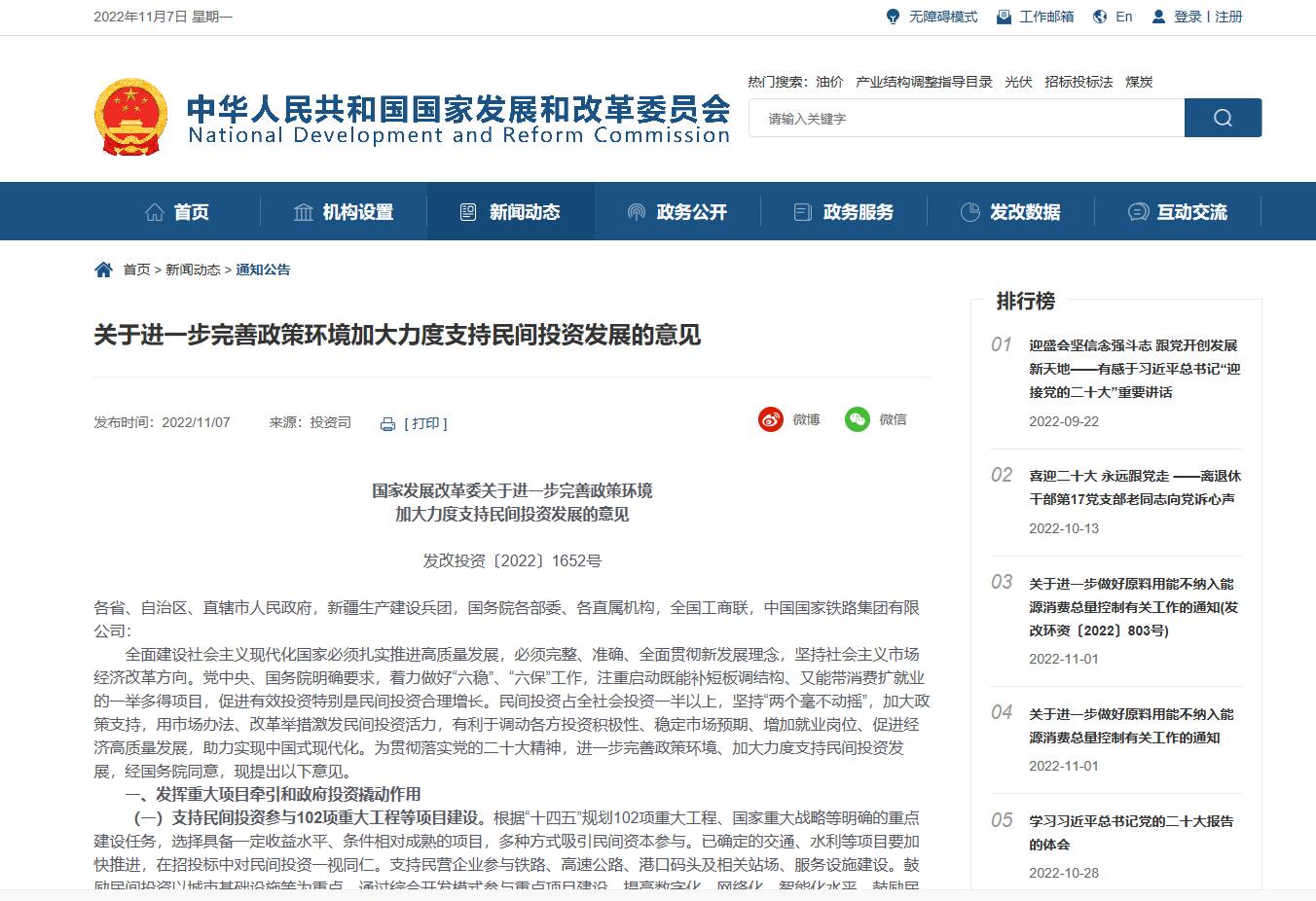The height and width of the screenshot is (901, 1316).
Task: Click the breadcrumb home icon
Action: tap(103, 270)
